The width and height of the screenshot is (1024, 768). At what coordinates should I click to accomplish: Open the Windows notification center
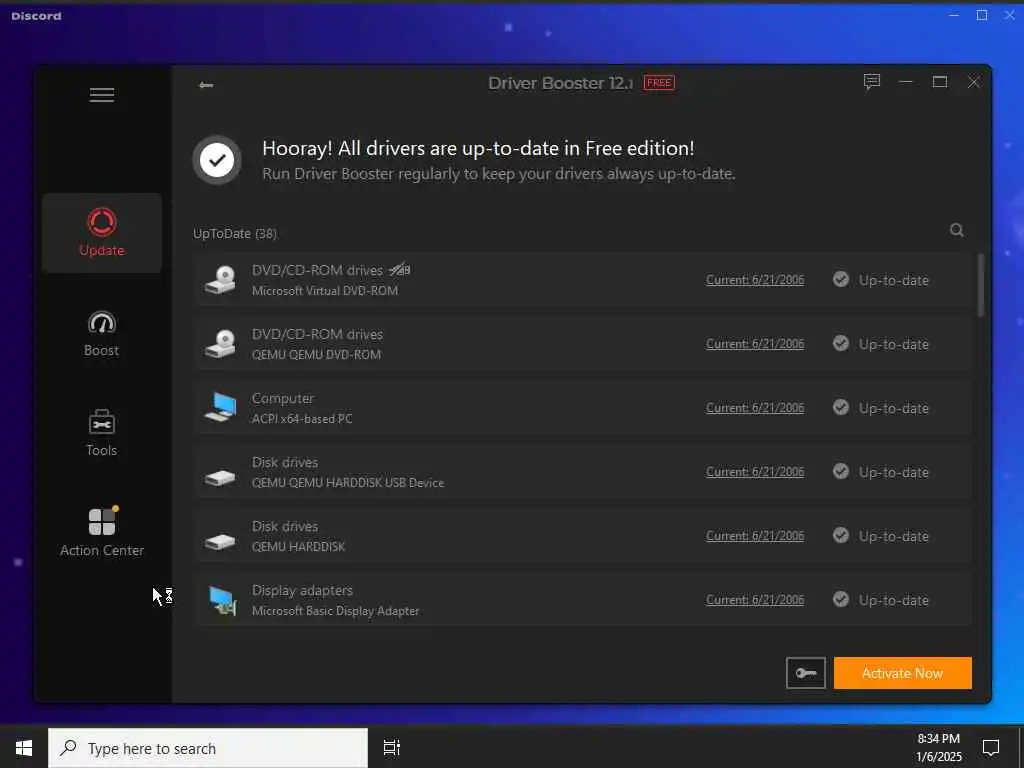pos(991,748)
